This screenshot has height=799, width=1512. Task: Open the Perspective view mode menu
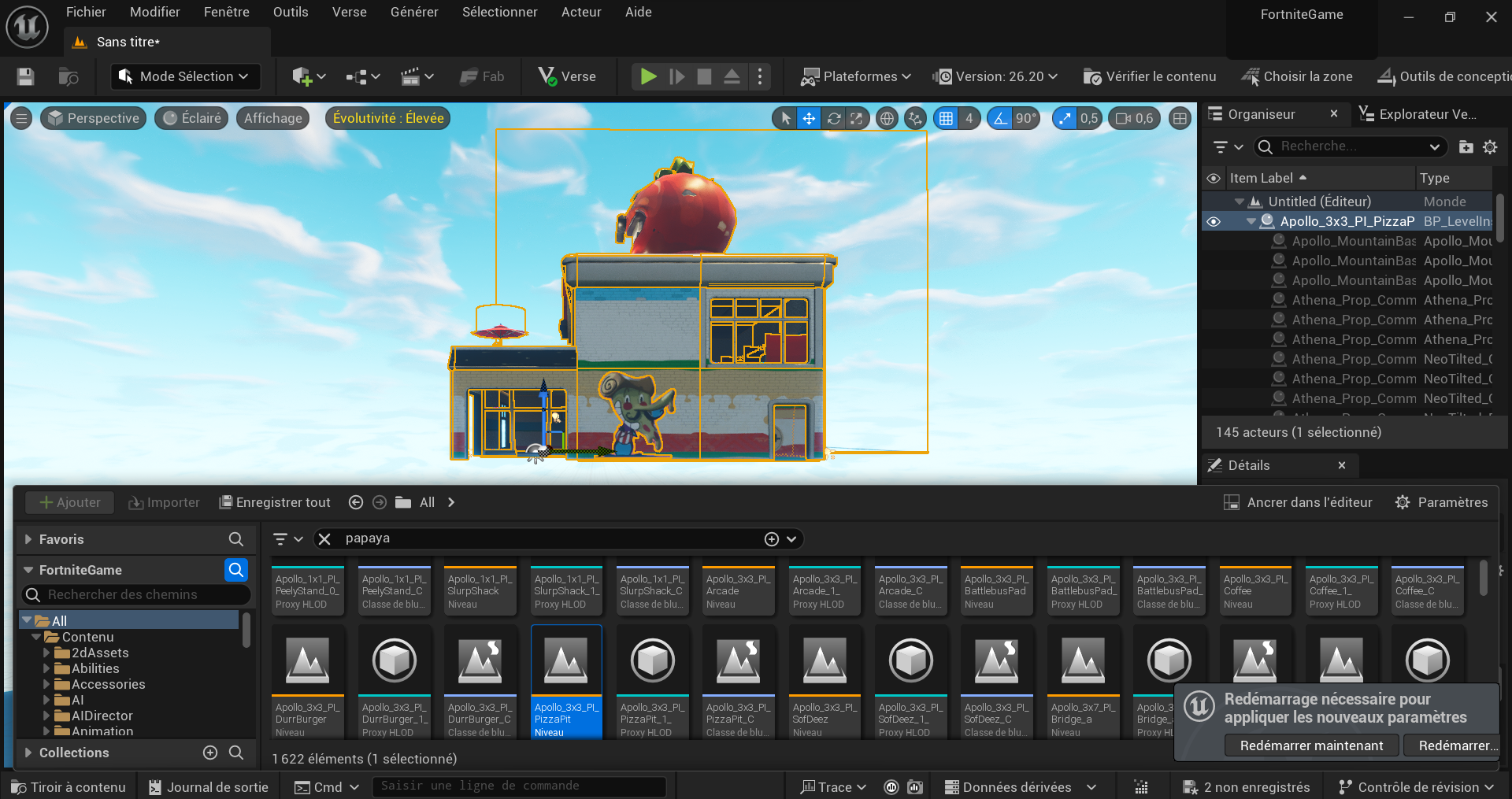pos(94,118)
